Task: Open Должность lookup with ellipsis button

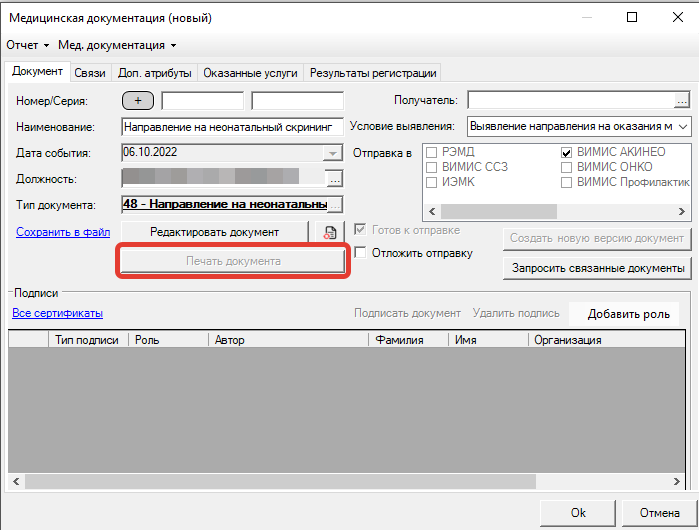Action: pos(334,178)
